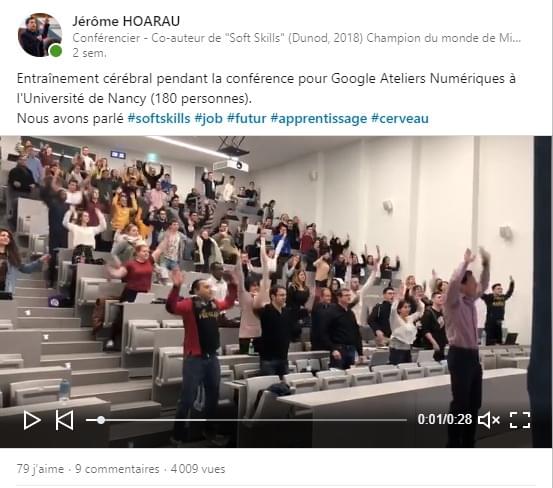
Task: Unmute the video sound
Action: pyautogui.click(x=488, y=420)
